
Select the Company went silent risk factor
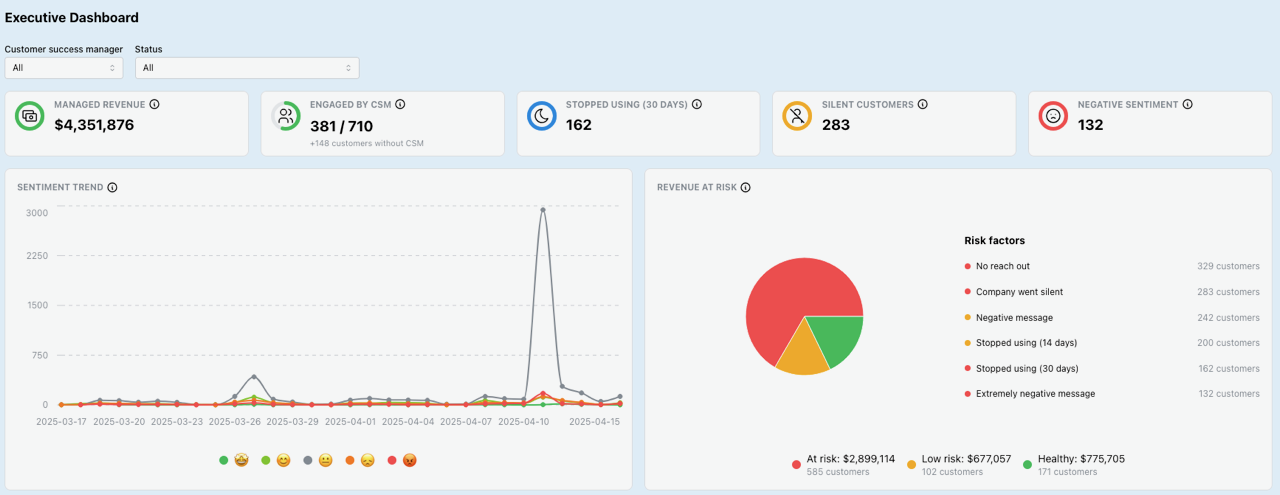[1018, 292]
